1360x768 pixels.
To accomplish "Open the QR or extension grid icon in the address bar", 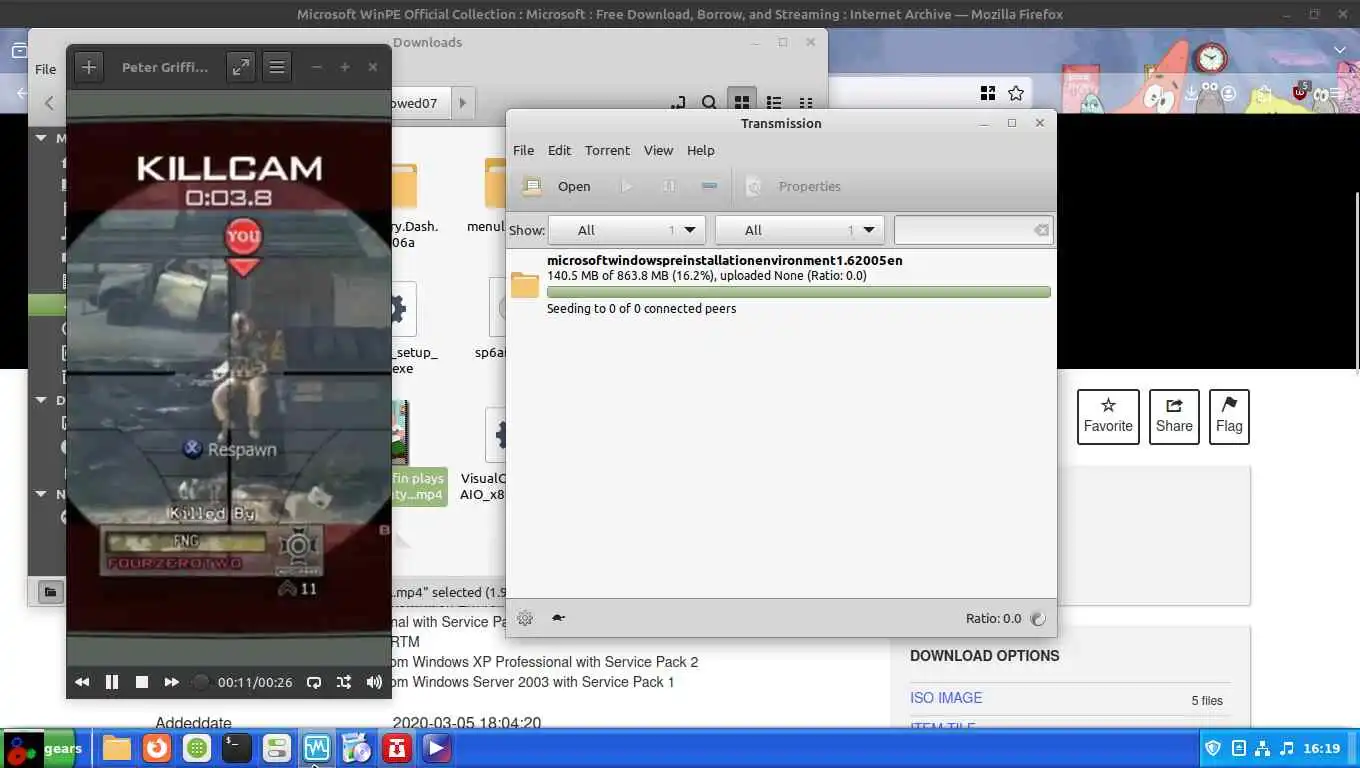I will (x=988, y=93).
